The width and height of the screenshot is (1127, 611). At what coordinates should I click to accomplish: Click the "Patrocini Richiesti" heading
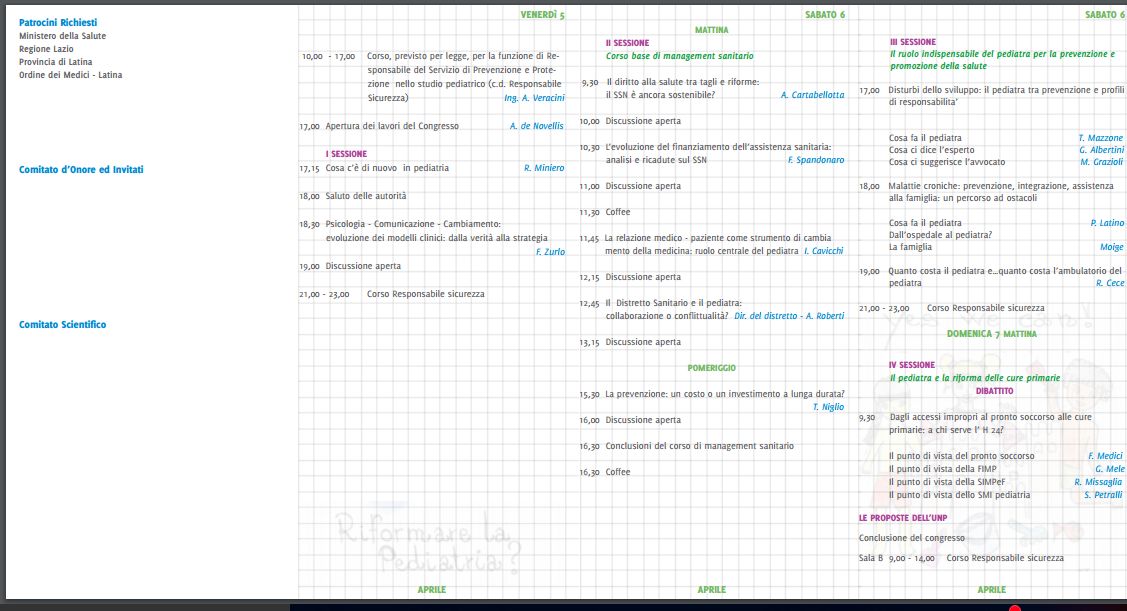(58, 22)
